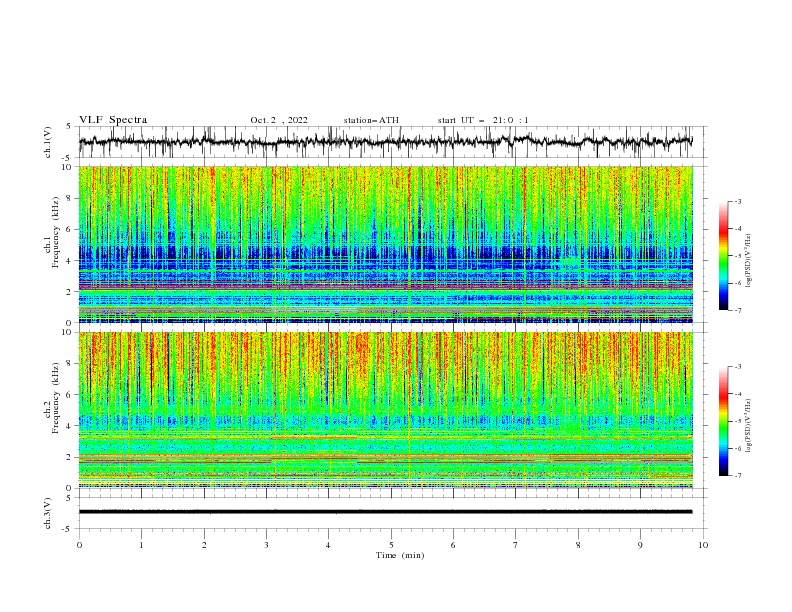Click the '-3' tick on ch.1 colorbar
The height and width of the screenshot is (612, 792).
click(x=738, y=201)
